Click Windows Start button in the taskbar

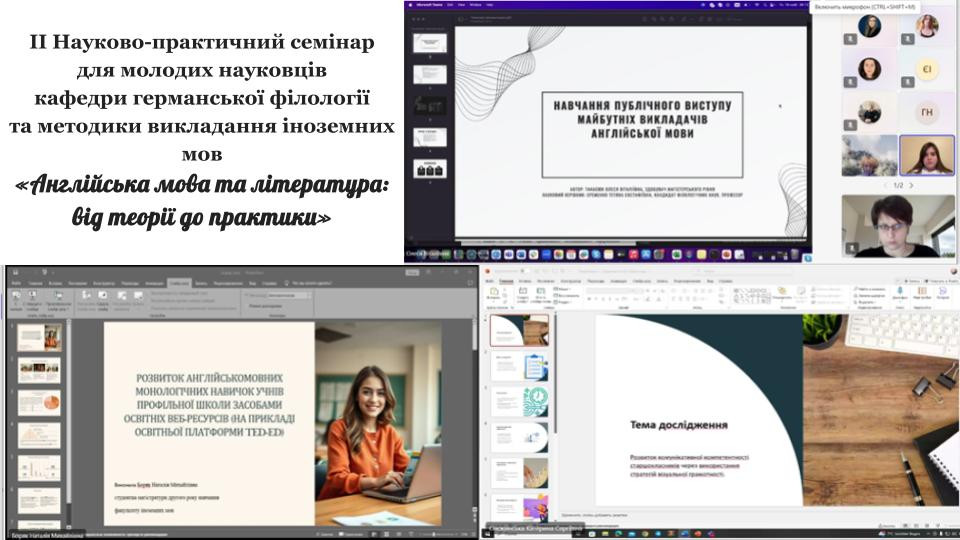[x=488, y=534]
